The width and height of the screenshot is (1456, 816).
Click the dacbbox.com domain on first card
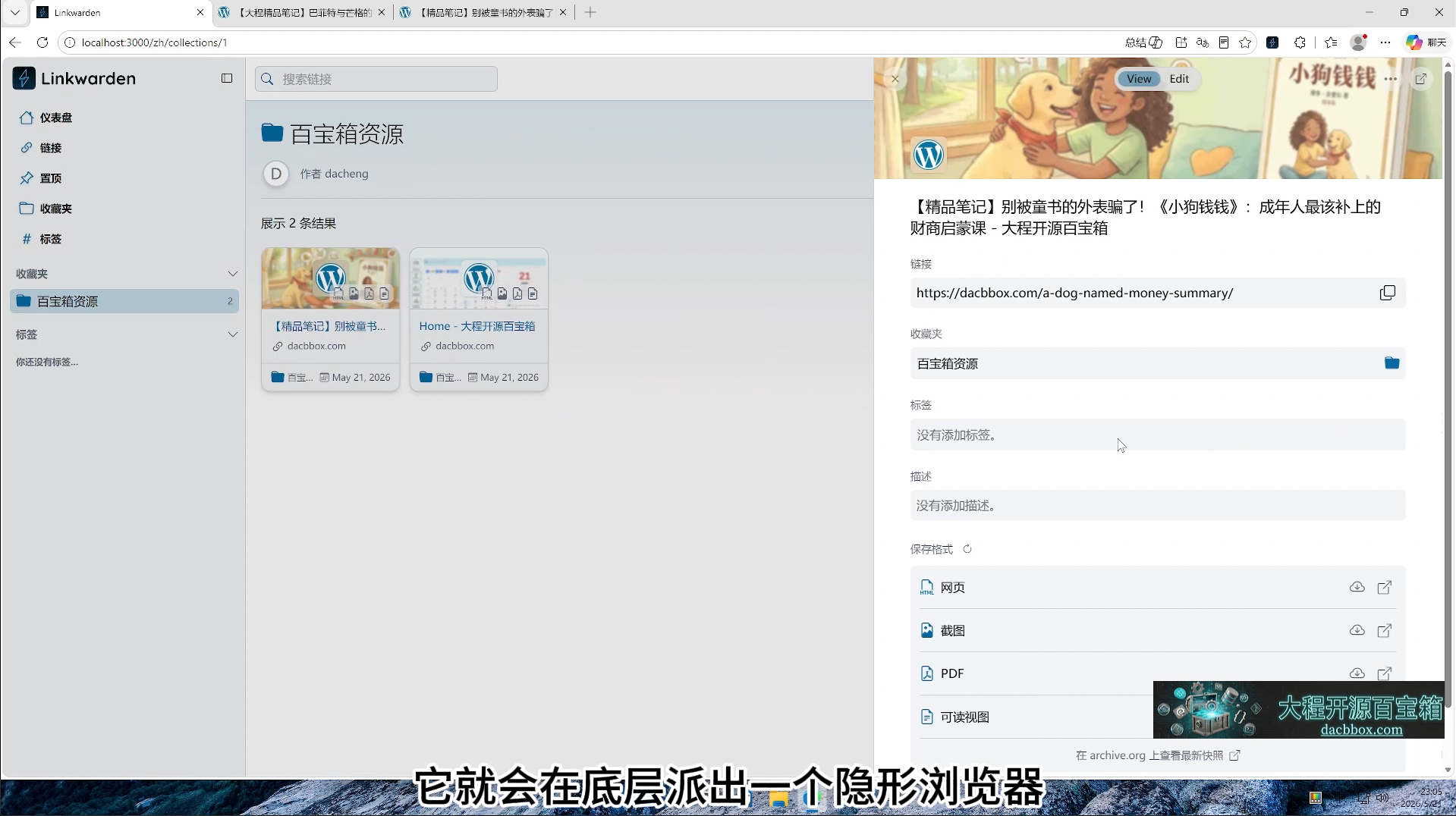(x=316, y=346)
